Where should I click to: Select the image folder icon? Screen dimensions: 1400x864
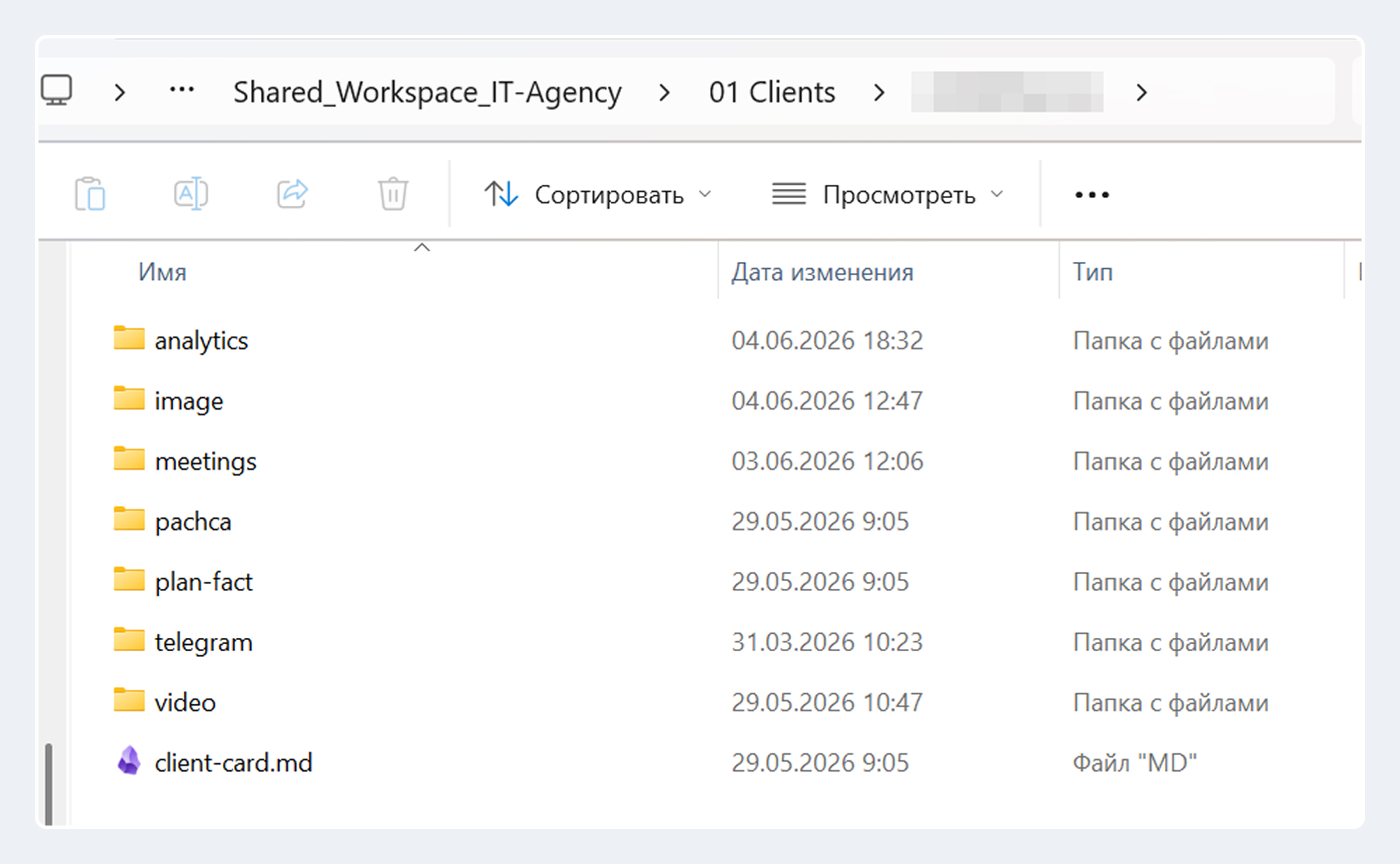(129, 398)
